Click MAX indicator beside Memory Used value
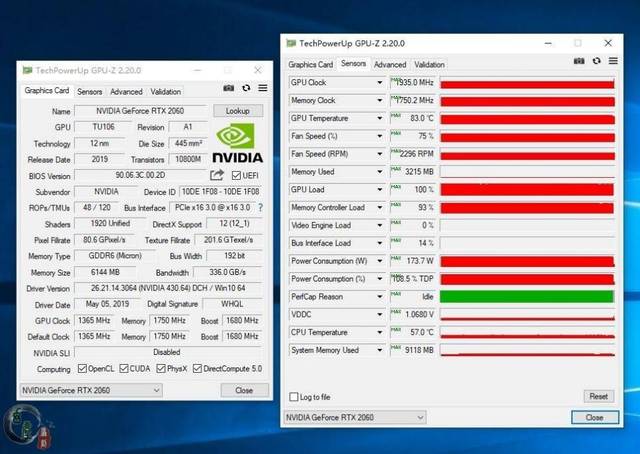Screen dimensions: 640x454 click(x=396, y=169)
